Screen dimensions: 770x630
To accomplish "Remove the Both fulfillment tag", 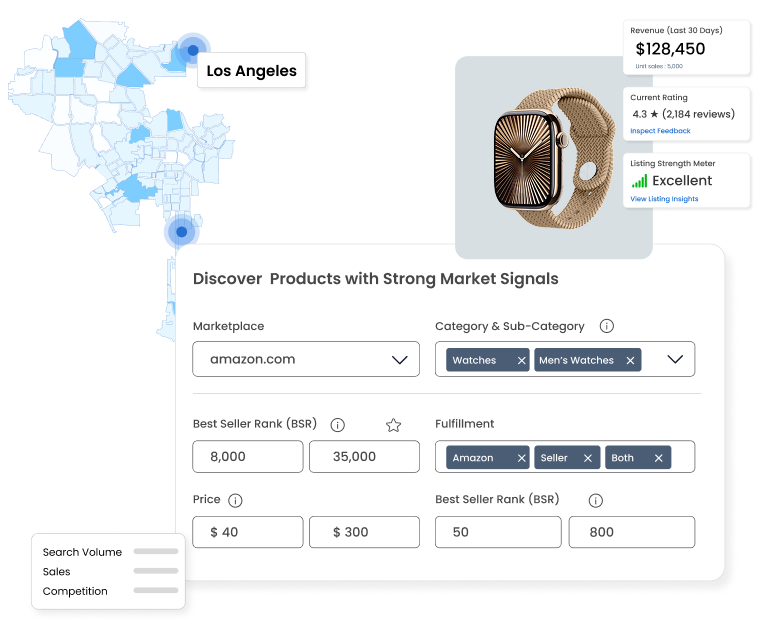I will (x=658, y=458).
